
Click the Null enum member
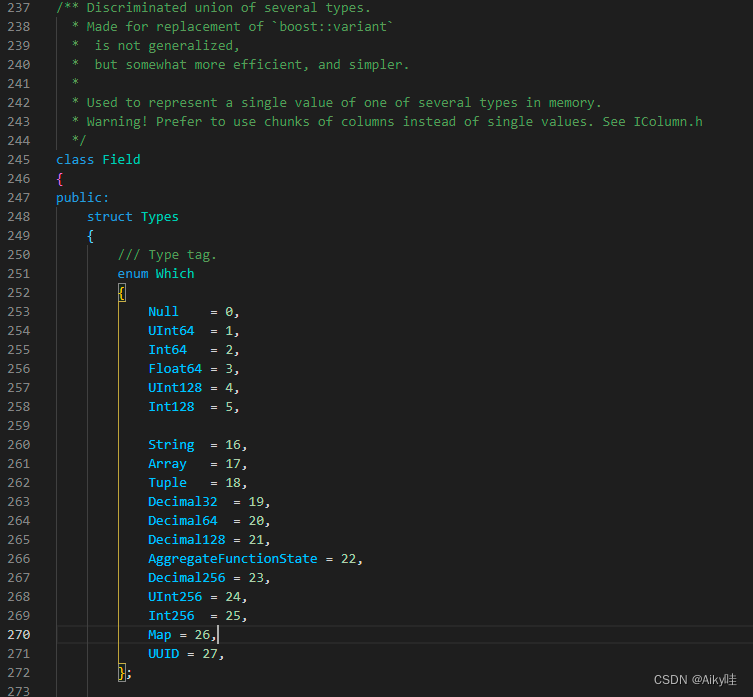click(x=163, y=312)
